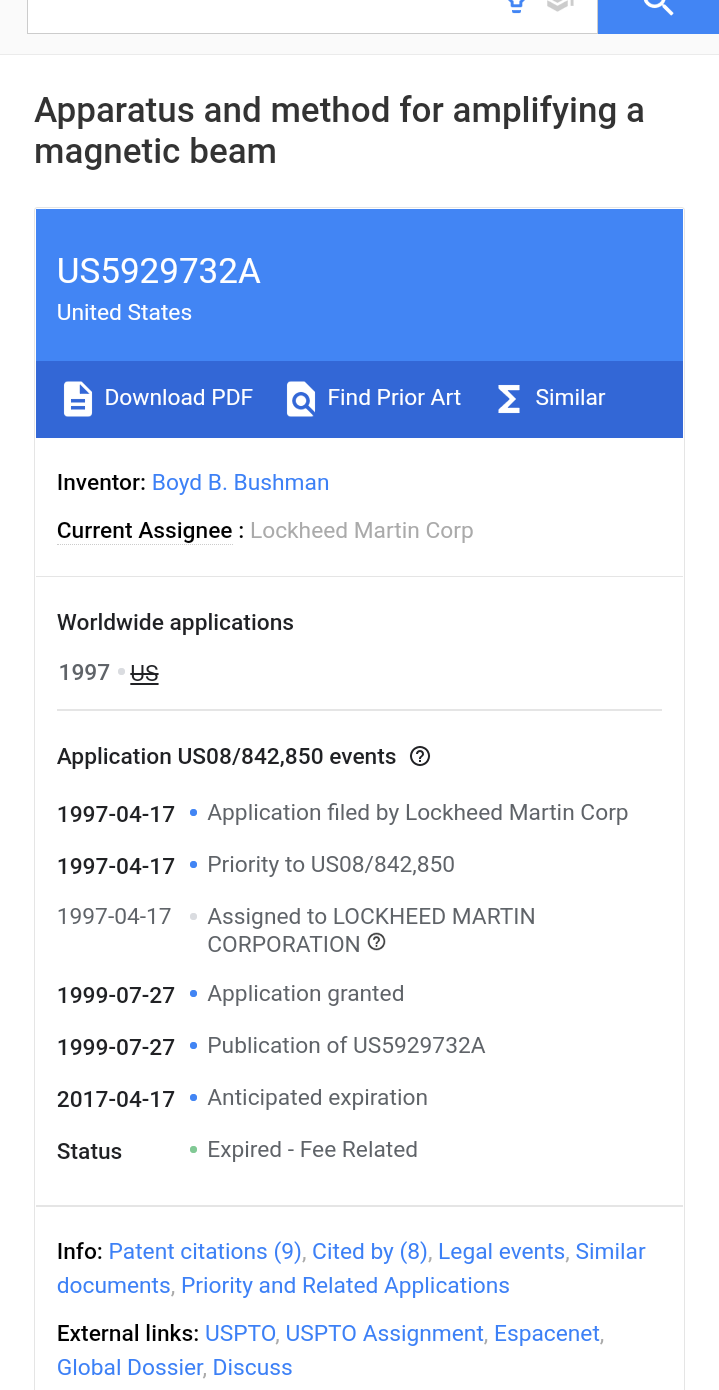Click the struck-through US application link
719x1390 pixels.
[145, 673]
